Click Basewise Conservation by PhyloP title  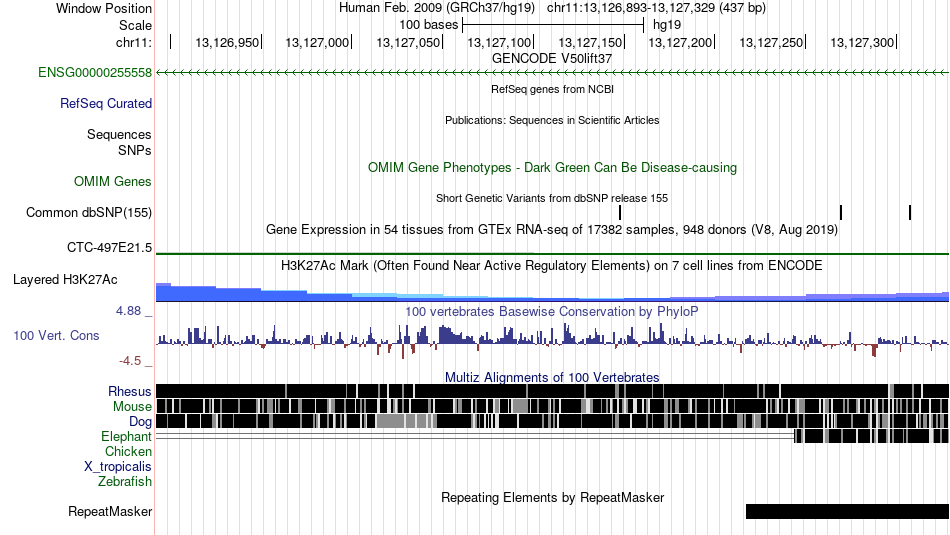pyautogui.click(x=552, y=311)
